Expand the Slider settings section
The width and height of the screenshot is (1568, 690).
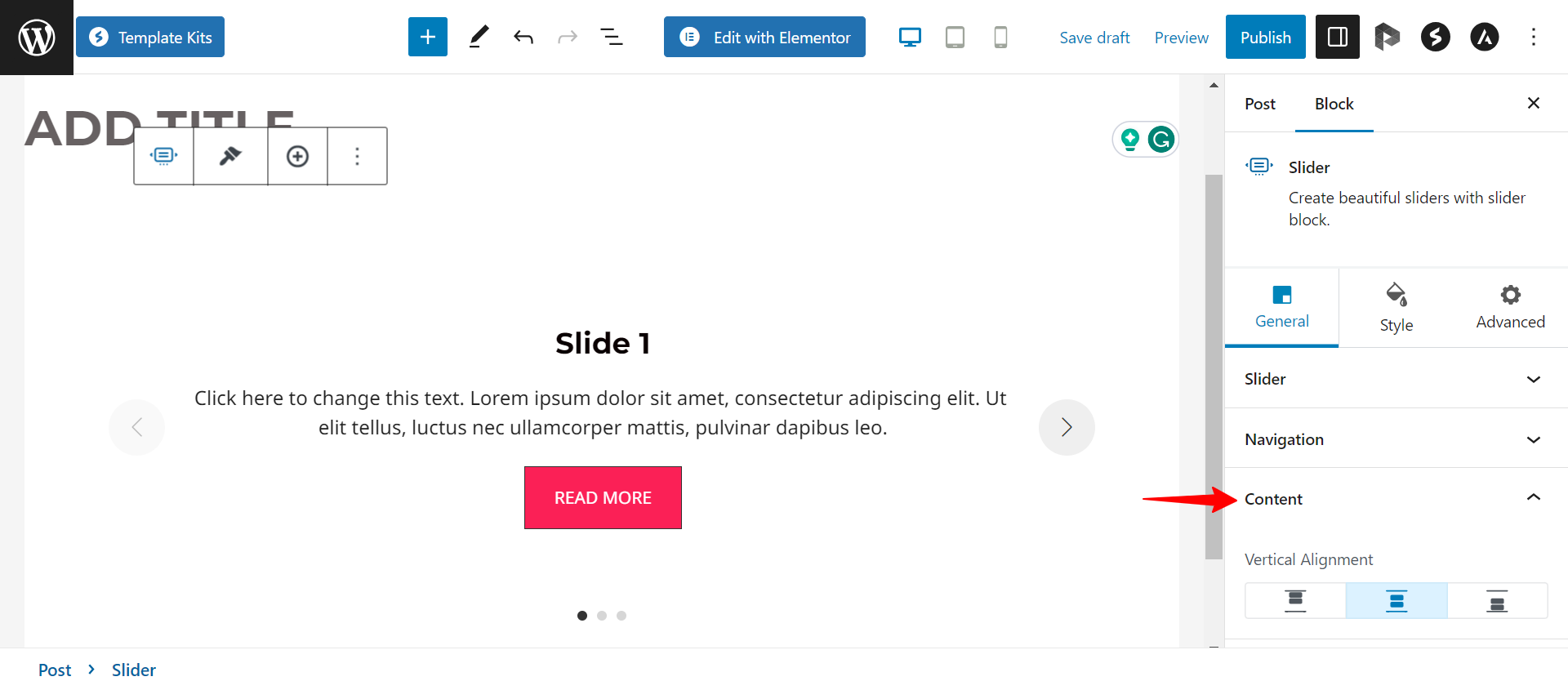pyautogui.click(x=1395, y=379)
